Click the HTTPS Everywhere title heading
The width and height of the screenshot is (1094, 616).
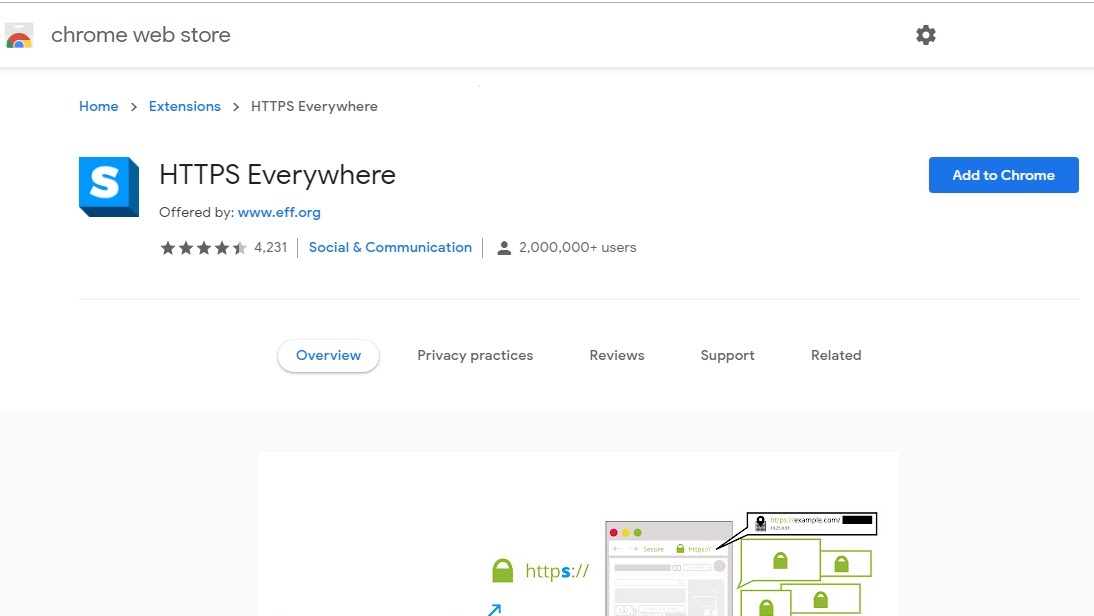(277, 175)
